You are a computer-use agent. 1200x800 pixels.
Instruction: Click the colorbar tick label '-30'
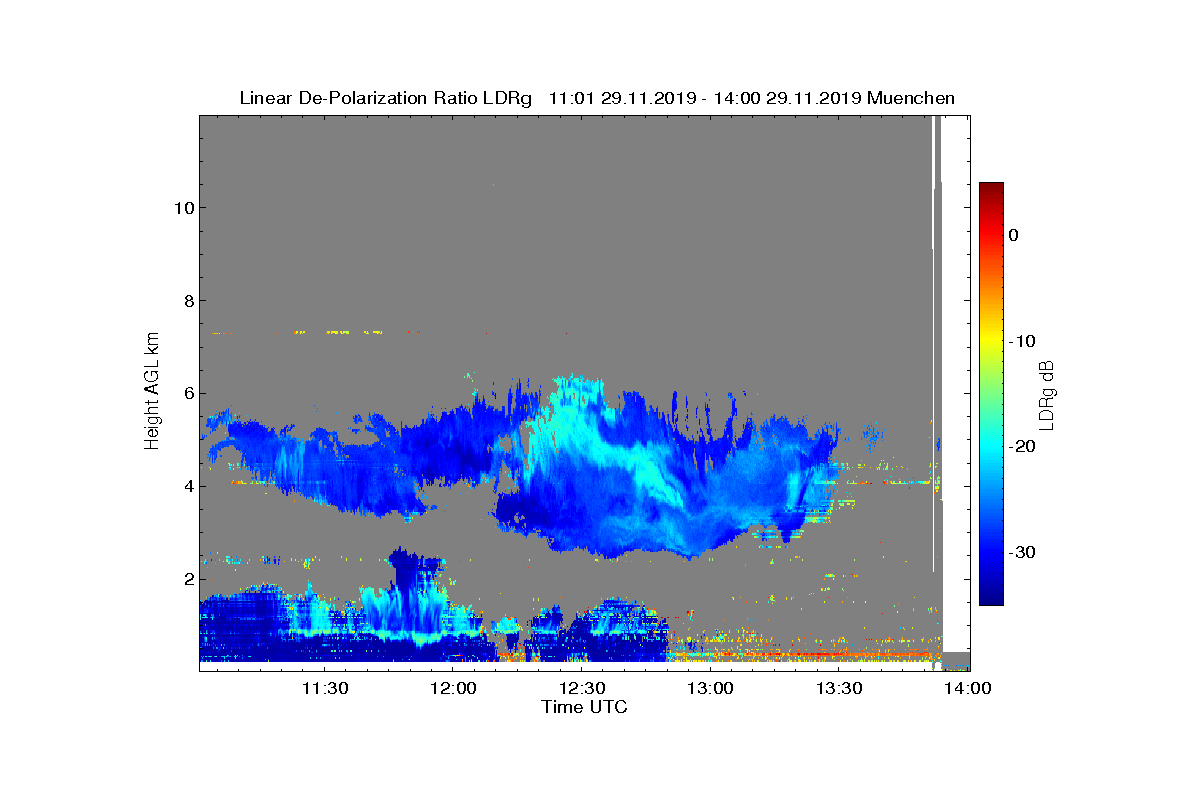point(1021,553)
